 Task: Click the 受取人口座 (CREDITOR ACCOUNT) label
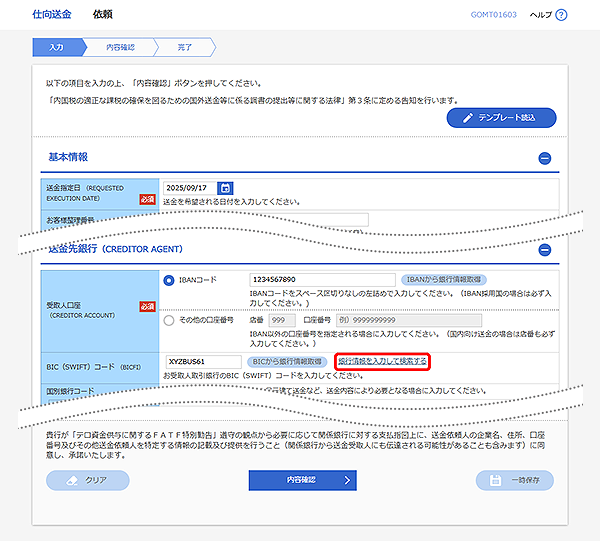pos(80,310)
